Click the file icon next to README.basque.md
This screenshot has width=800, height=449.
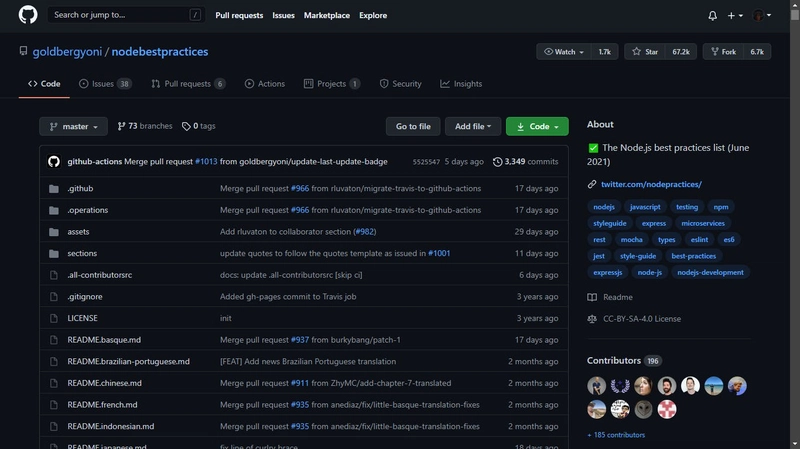[54, 340]
